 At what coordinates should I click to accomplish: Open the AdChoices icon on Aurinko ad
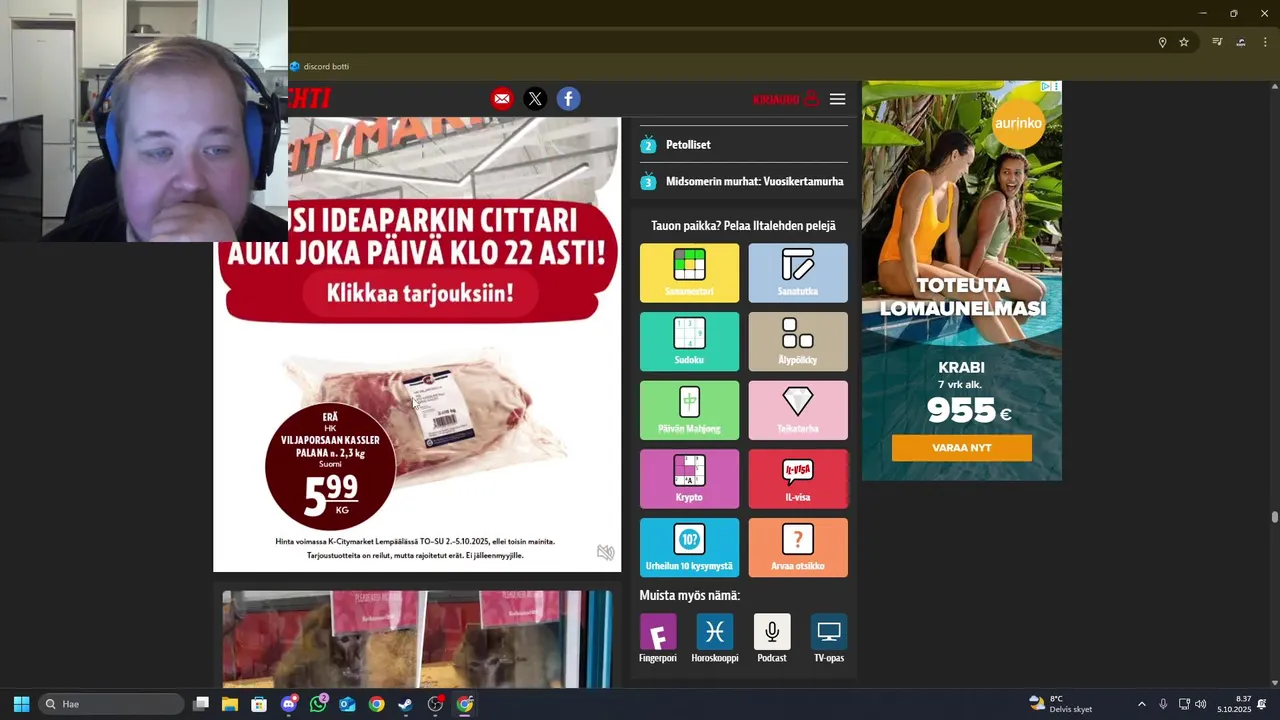tap(1047, 87)
